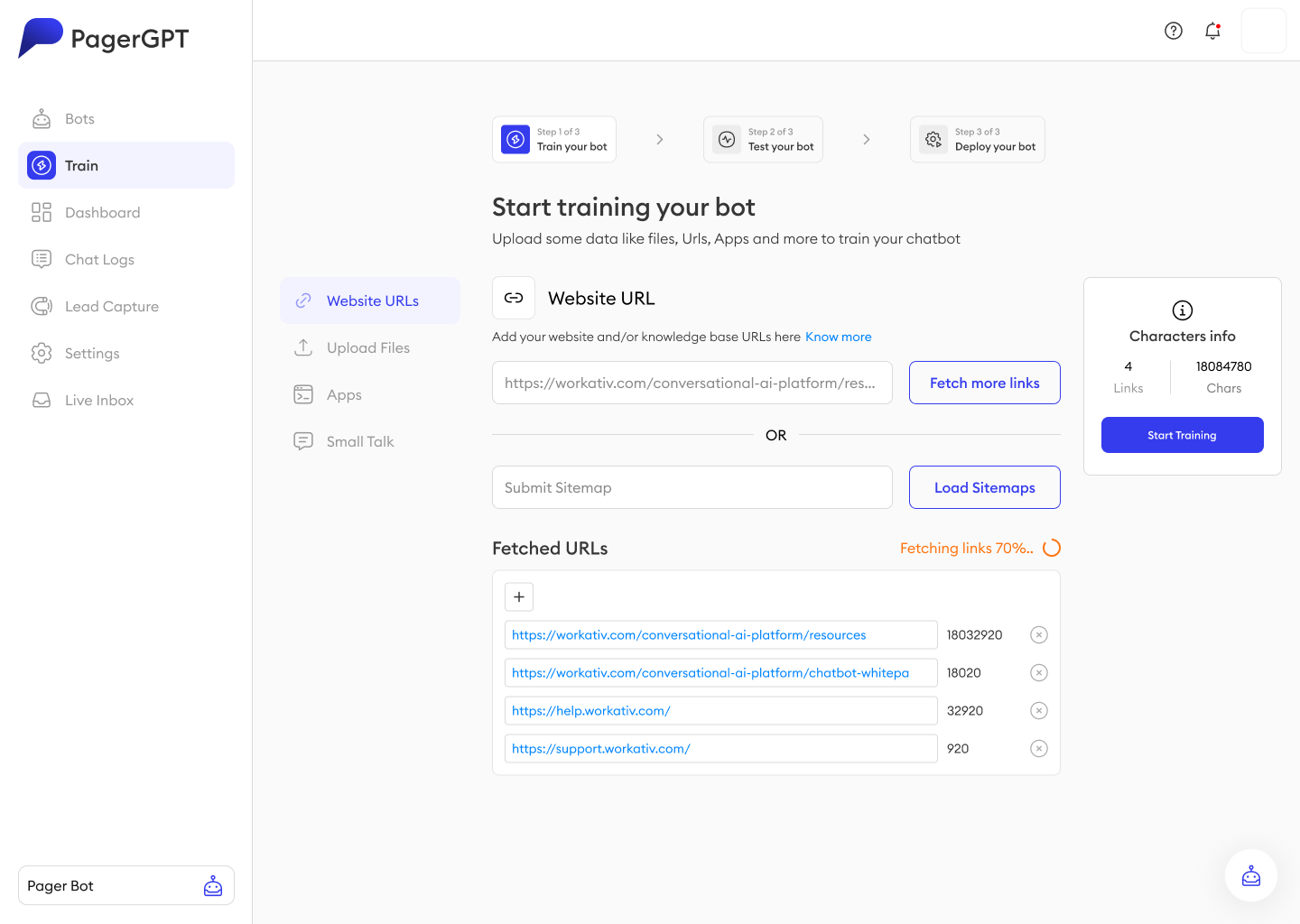Add a URL with the plus button
Screen dimensions: 1300x924
[519, 596]
